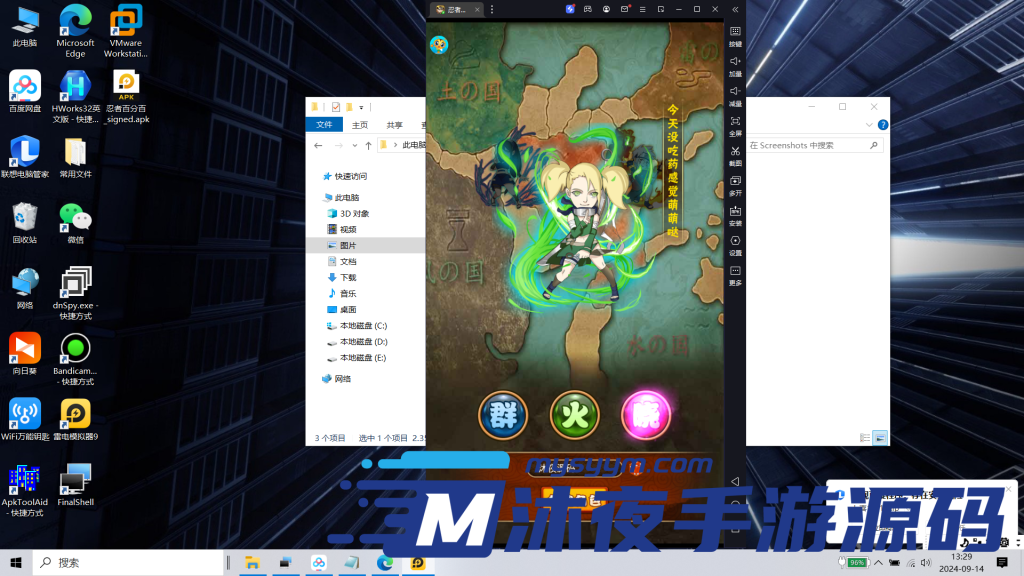Mute audio via the system tray speaker icon

pyautogui.click(x=926, y=562)
